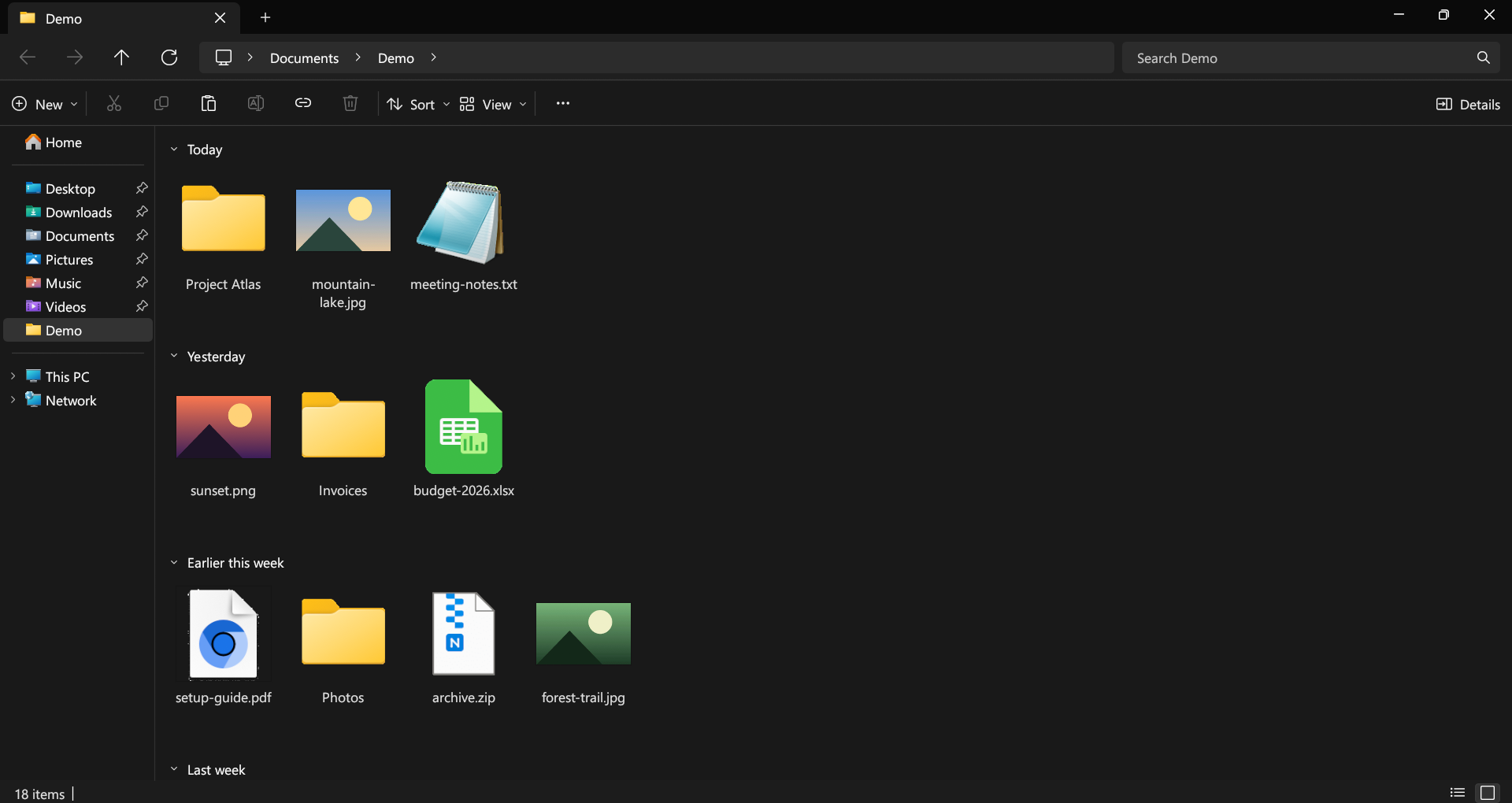Unpin Downloads using its pin icon
Viewport: 1512px width, 803px height.
[142, 212]
